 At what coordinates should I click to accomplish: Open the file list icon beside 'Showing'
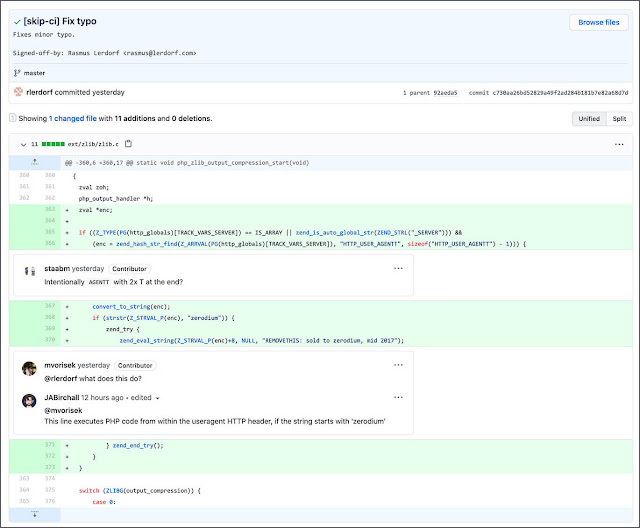[14, 119]
